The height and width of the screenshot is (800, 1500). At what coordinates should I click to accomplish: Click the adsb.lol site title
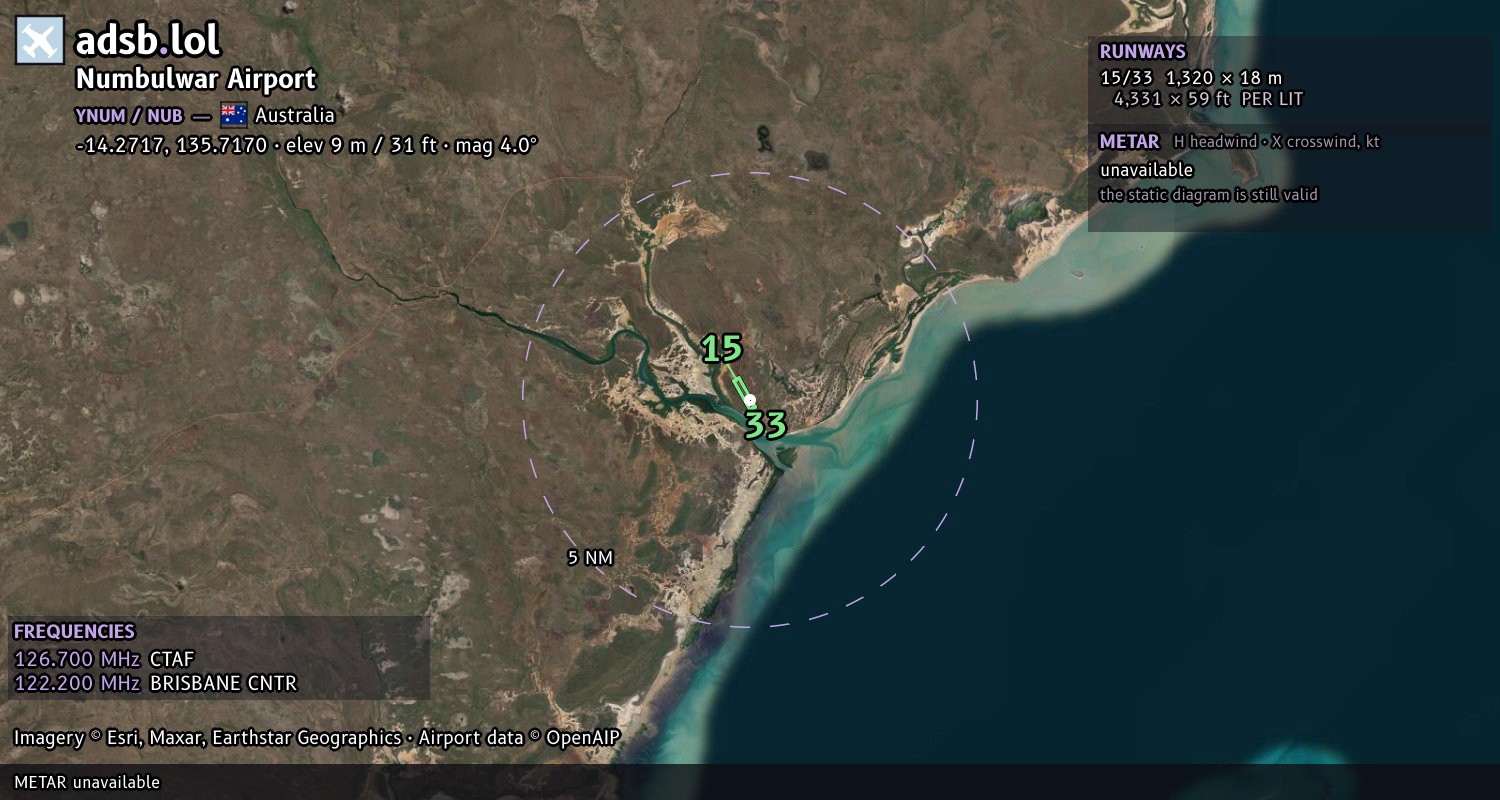coord(148,41)
